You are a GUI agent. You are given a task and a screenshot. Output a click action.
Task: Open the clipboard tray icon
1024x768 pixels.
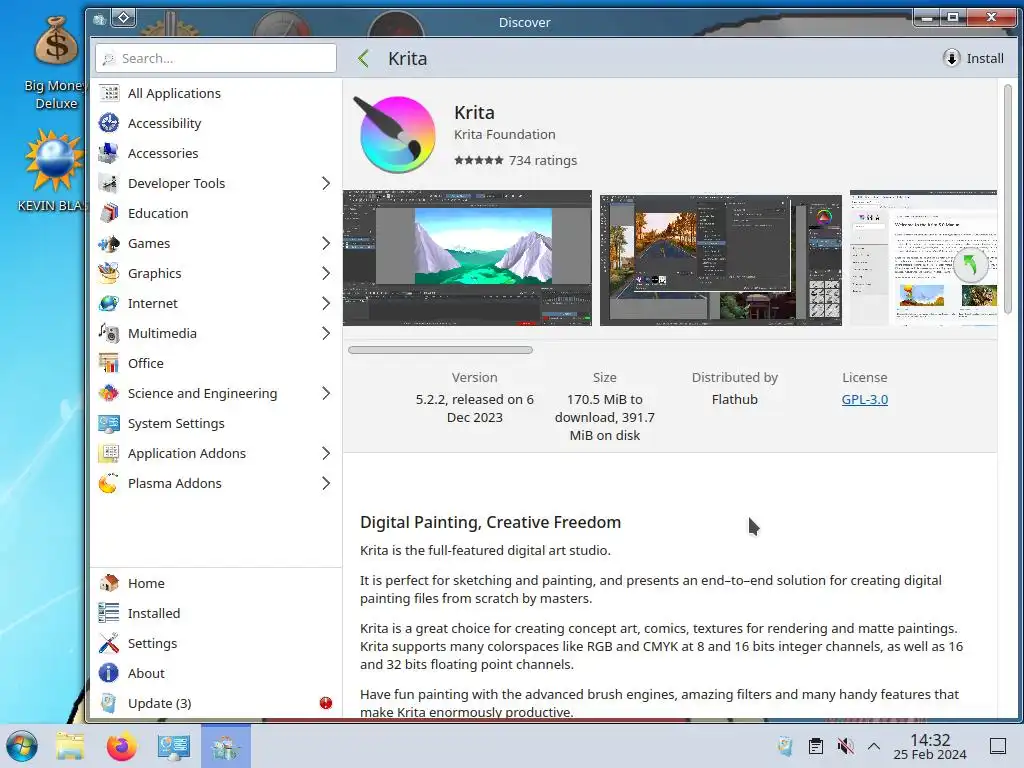(x=816, y=746)
